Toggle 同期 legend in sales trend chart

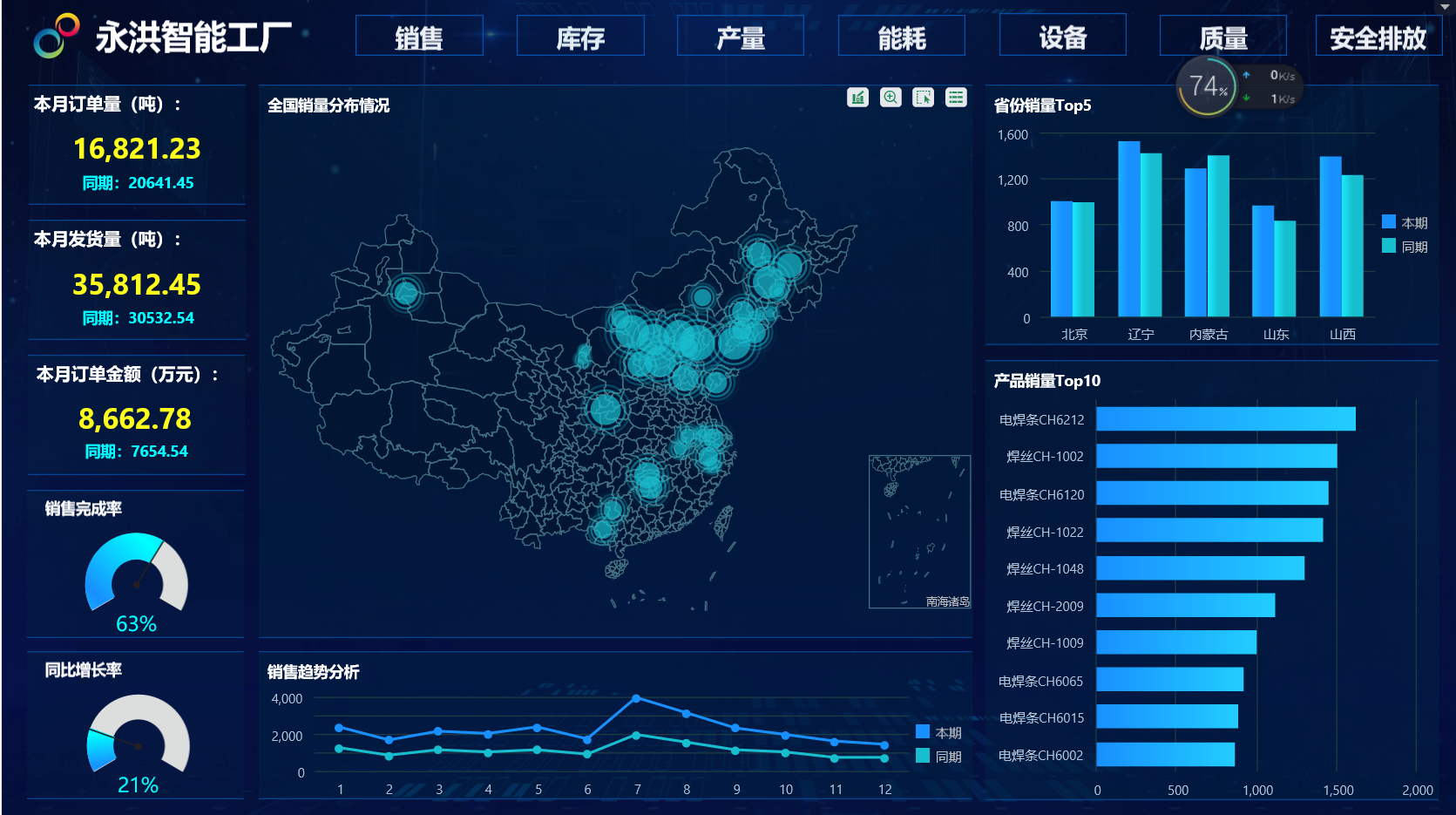click(923, 756)
